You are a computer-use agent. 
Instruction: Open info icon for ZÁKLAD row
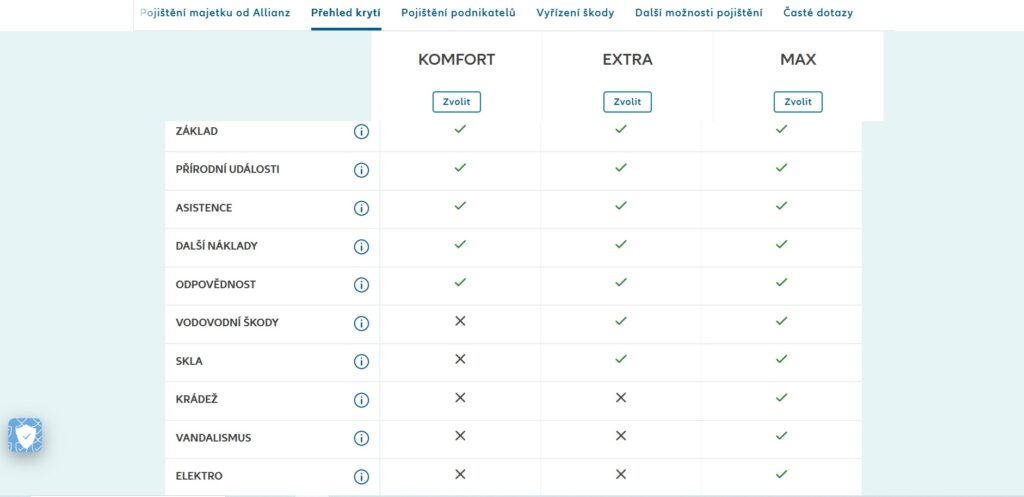361,132
